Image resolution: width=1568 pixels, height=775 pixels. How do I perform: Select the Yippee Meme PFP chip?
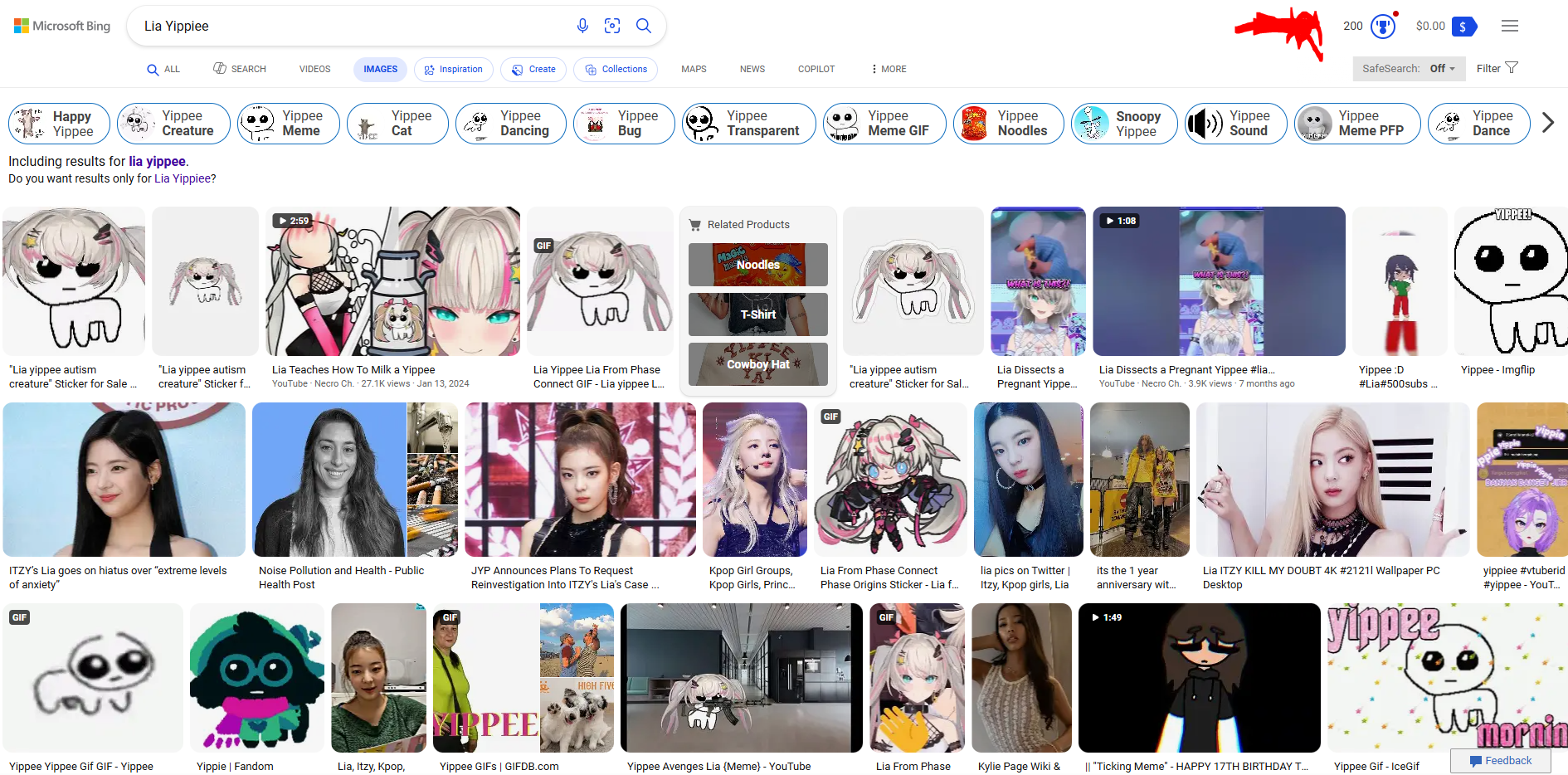[1357, 124]
